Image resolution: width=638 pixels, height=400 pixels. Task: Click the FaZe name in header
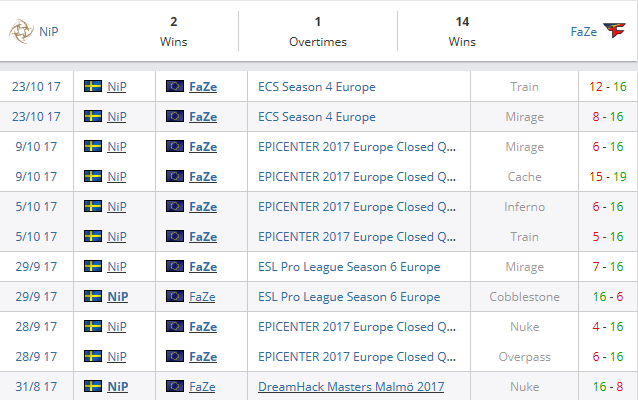pos(585,31)
